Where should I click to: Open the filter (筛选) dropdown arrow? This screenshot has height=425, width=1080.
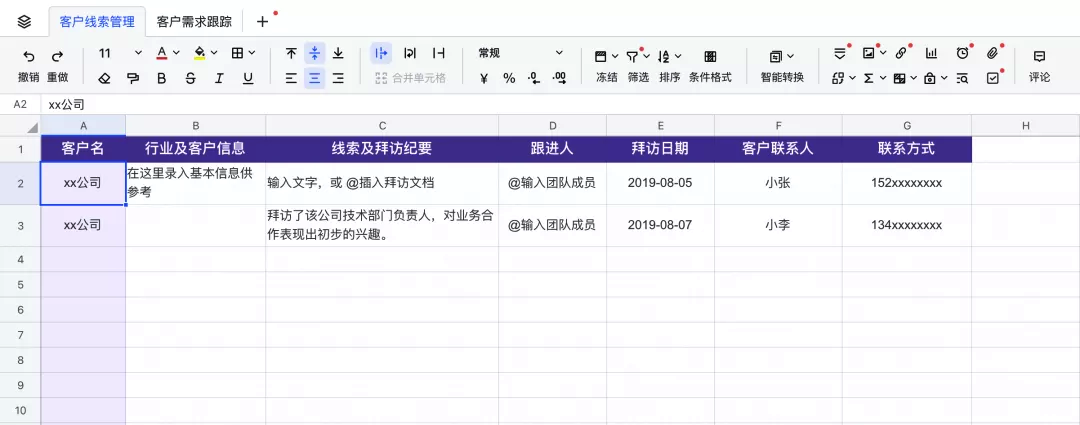click(647, 56)
